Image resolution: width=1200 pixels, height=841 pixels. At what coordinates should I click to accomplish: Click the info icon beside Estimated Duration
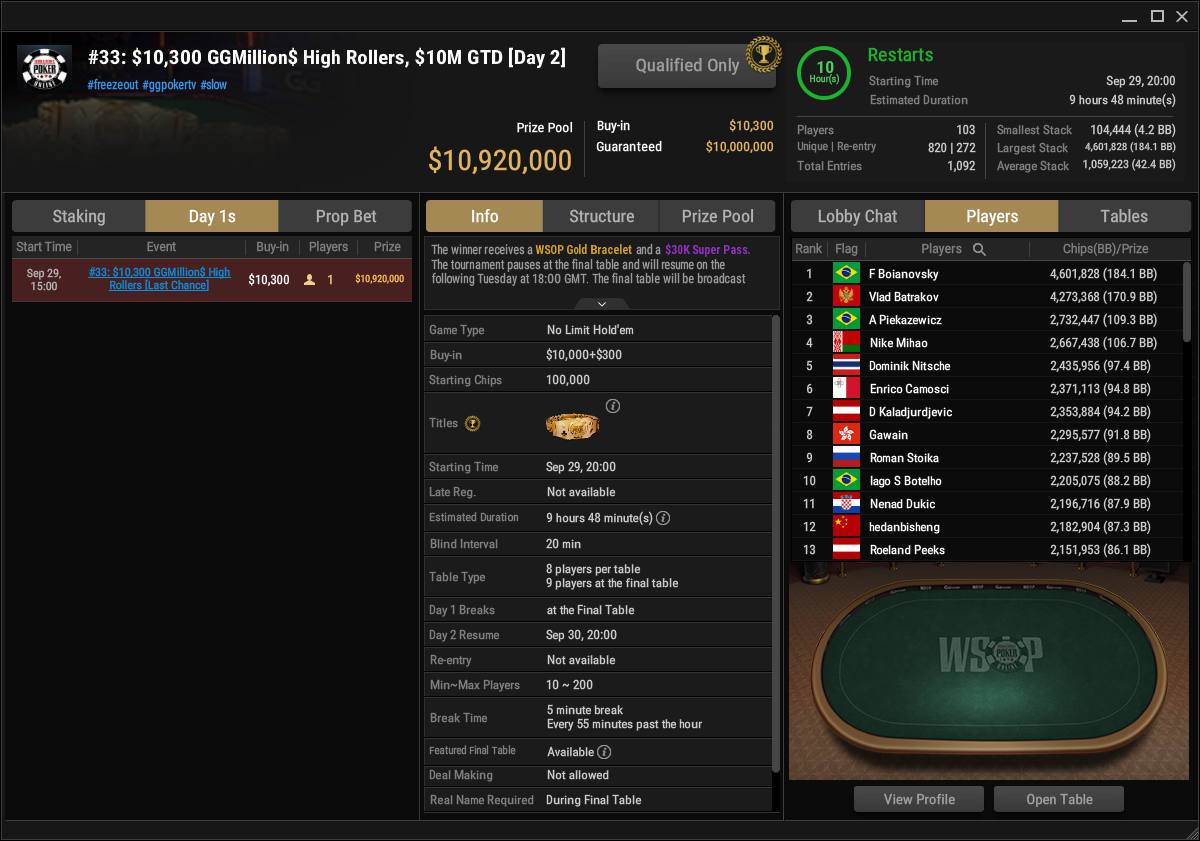coord(662,518)
